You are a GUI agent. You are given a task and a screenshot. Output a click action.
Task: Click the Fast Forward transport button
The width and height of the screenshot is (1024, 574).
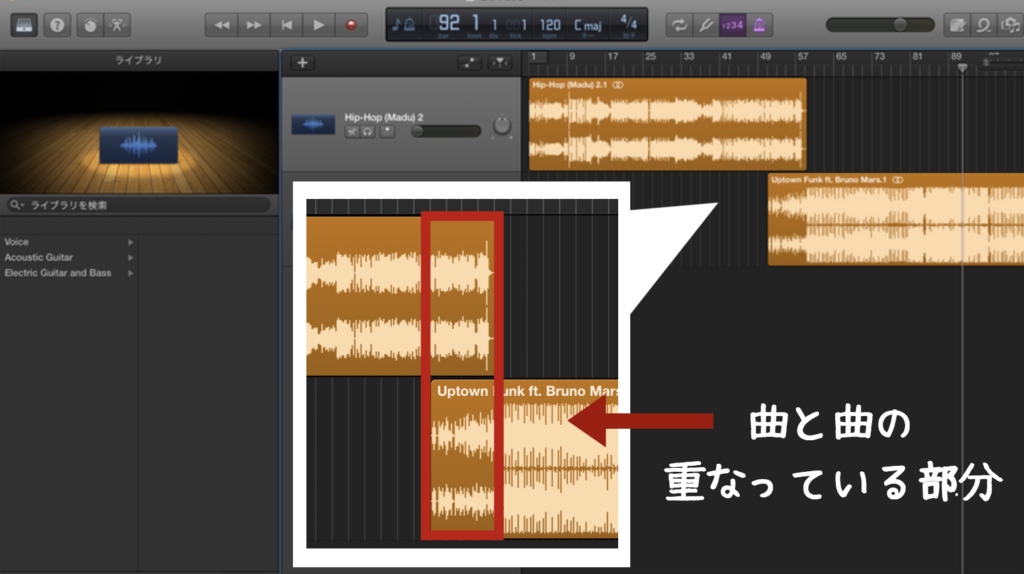tap(253, 25)
